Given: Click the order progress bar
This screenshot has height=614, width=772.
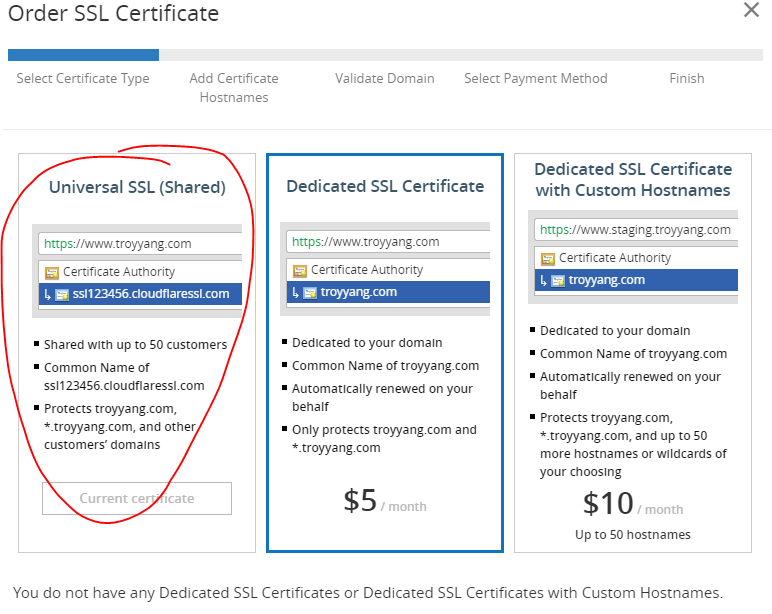Looking at the screenshot, I should [x=385, y=55].
